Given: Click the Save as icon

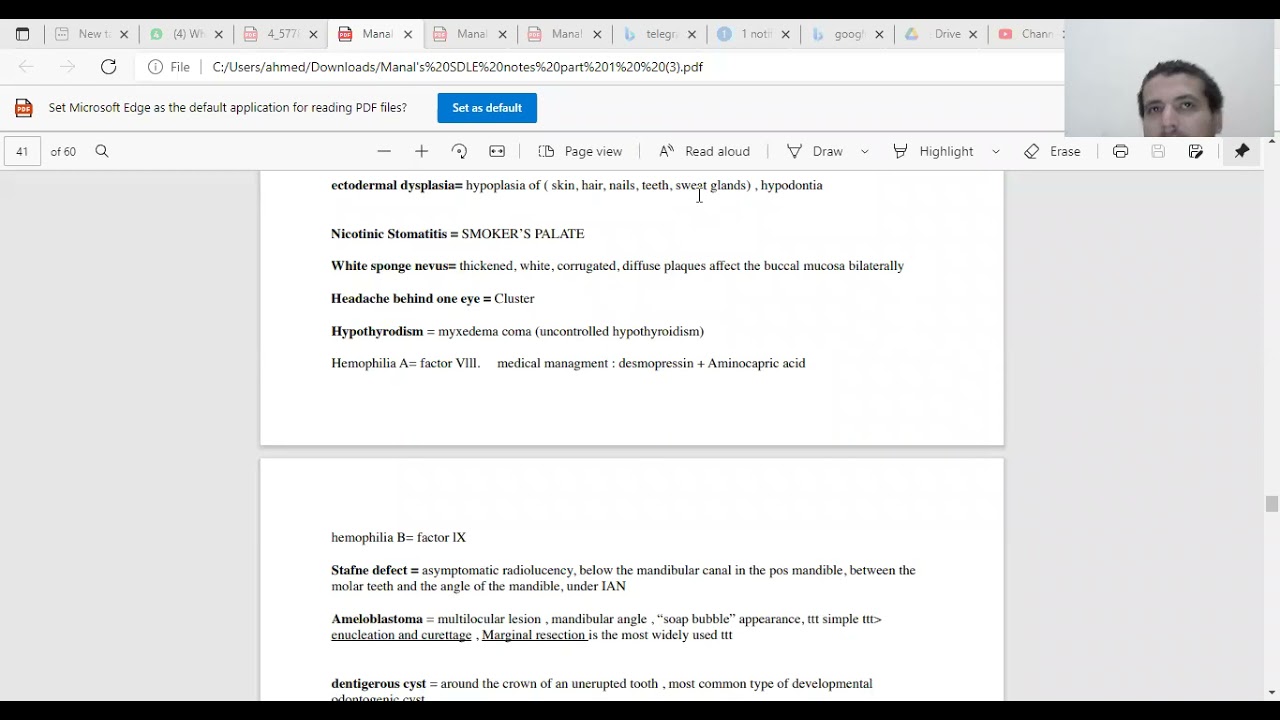Looking at the screenshot, I should coord(1196,151).
